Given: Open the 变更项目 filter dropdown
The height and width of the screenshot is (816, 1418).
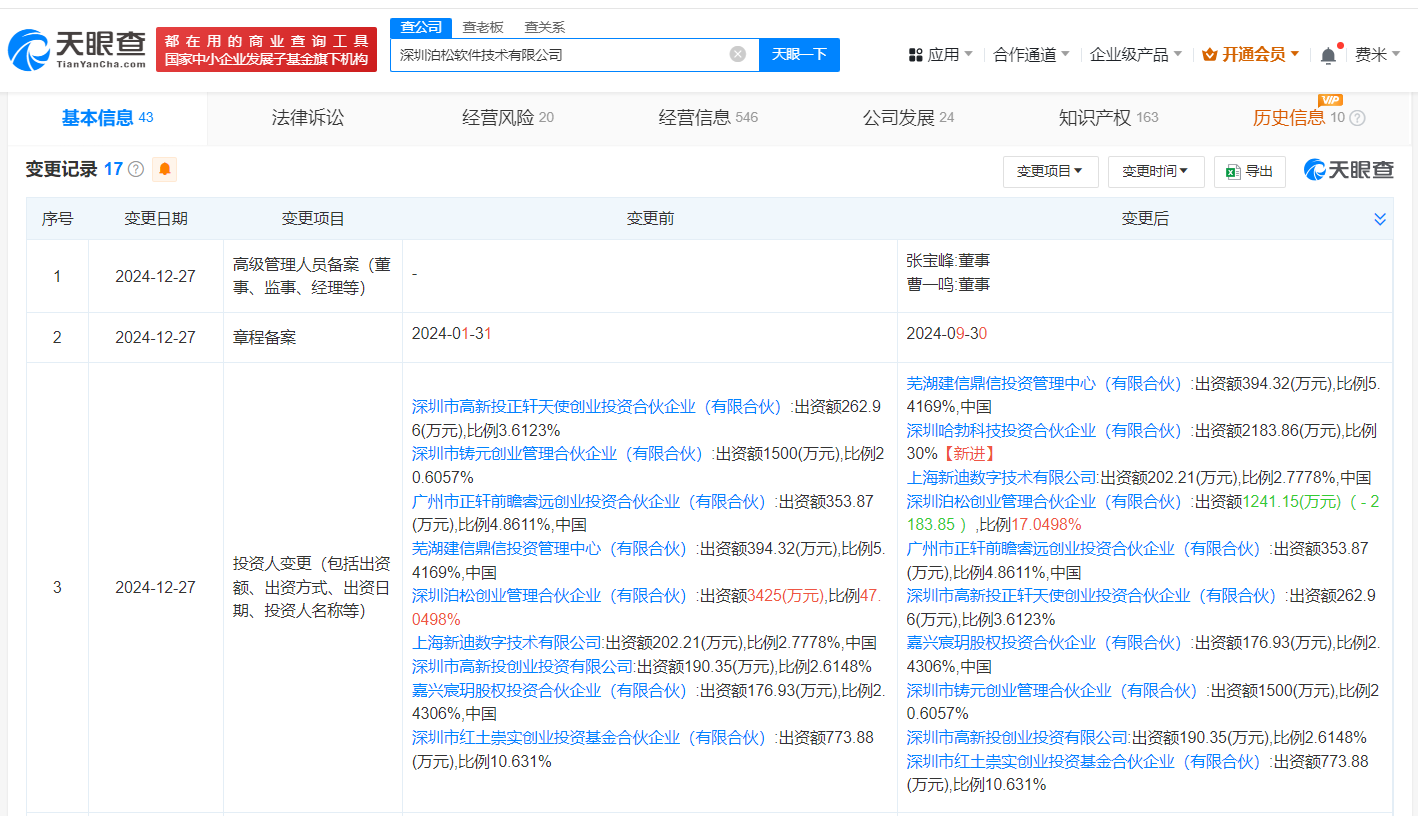Looking at the screenshot, I should point(1050,171).
